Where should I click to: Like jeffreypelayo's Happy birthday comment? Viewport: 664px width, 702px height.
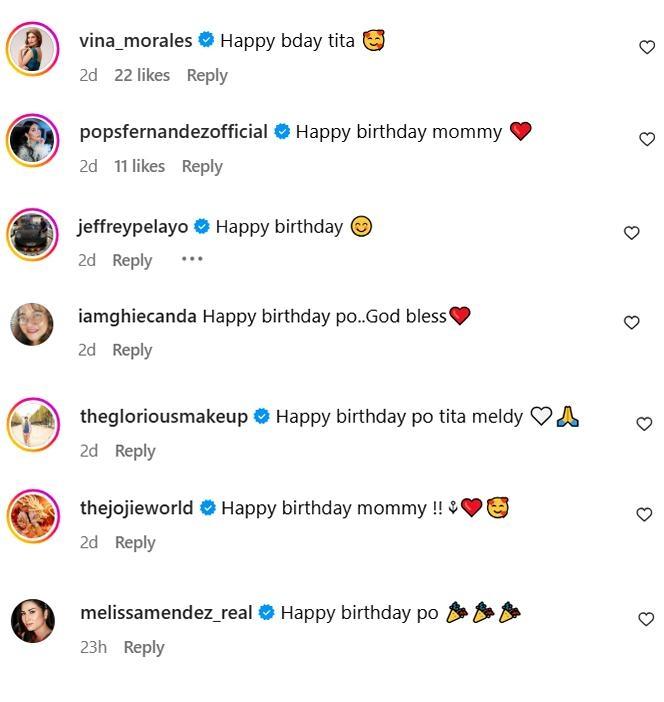[x=631, y=232]
